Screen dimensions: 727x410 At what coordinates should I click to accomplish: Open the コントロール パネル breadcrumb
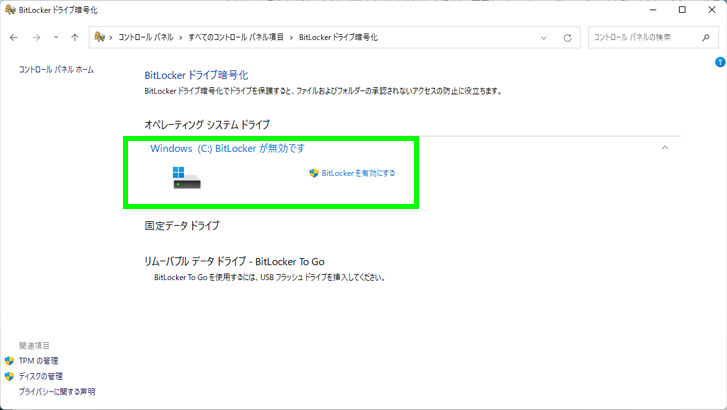pyautogui.click(x=146, y=37)
